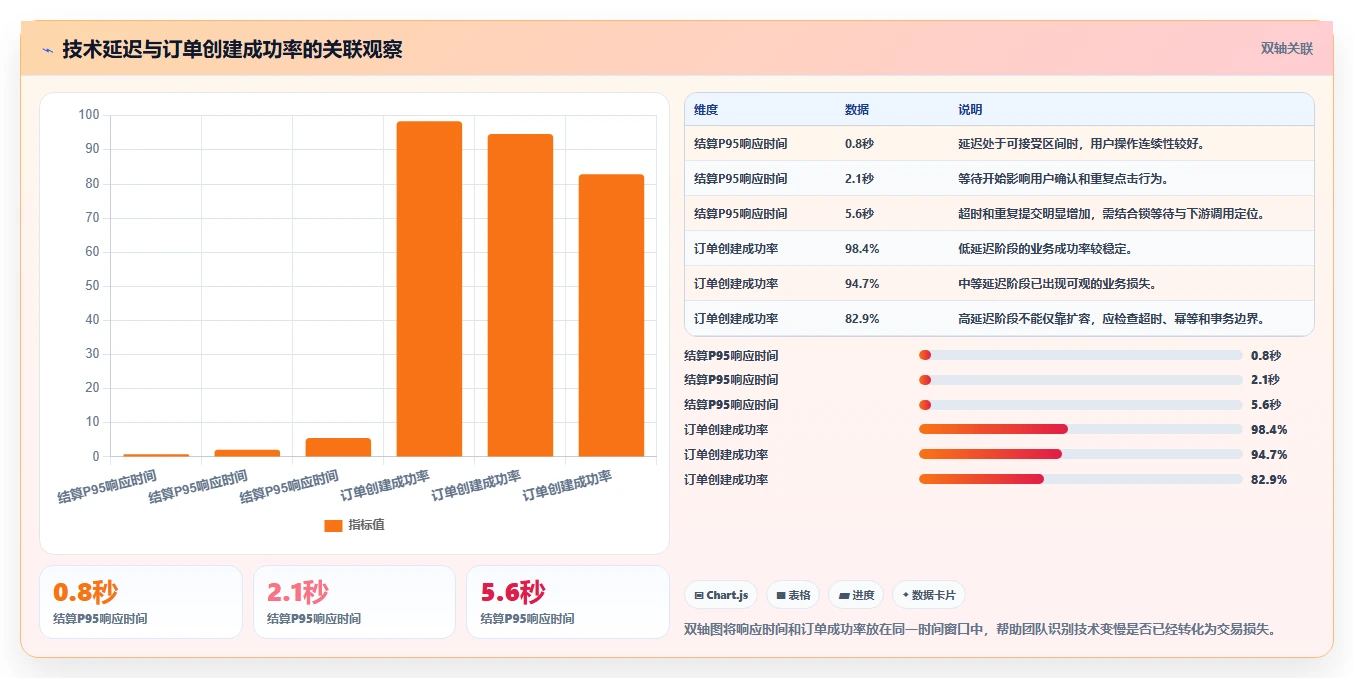Click the icon inside the 表格 chip
1354x678 pixels.
[x=781, y=596]
